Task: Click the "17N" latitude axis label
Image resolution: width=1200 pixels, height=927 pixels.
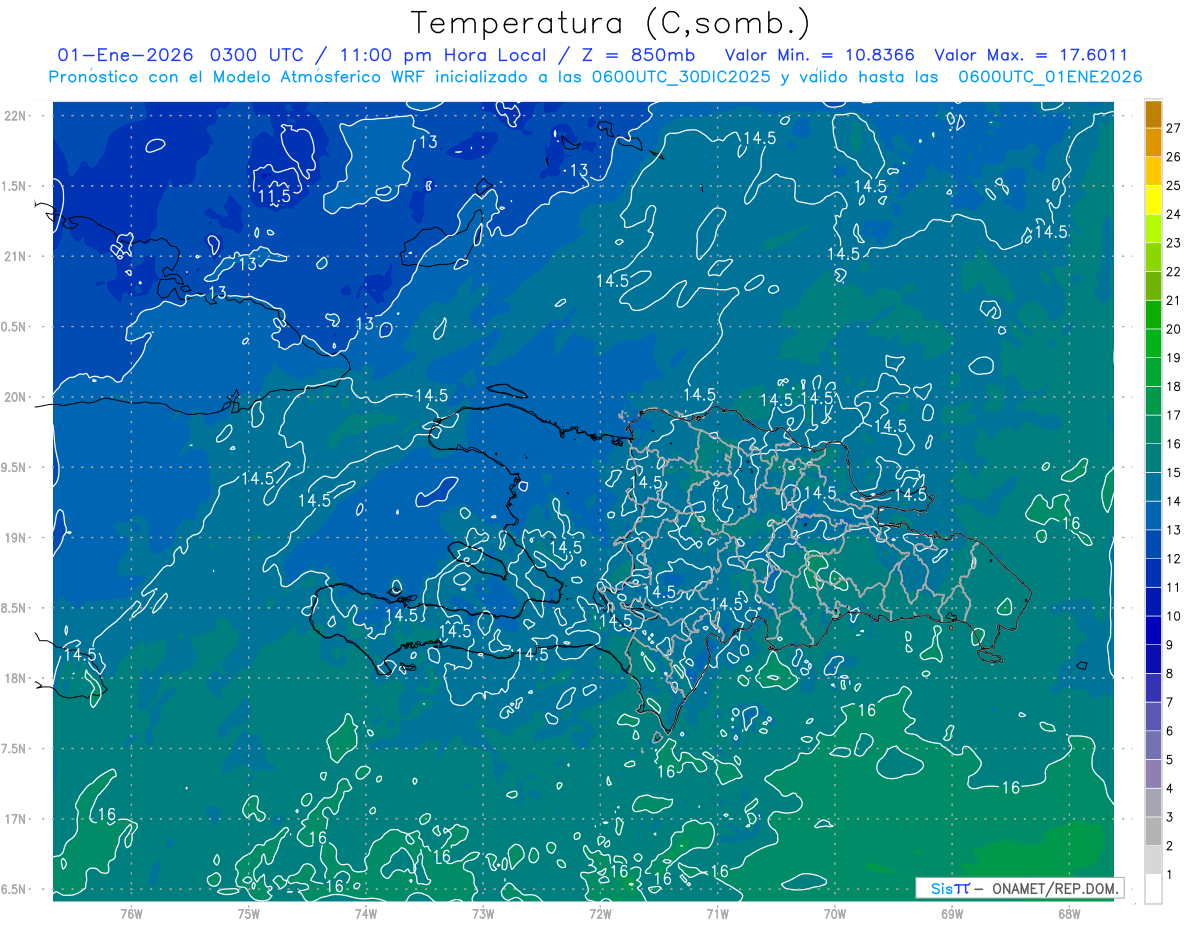Action: tap(15, 820)
